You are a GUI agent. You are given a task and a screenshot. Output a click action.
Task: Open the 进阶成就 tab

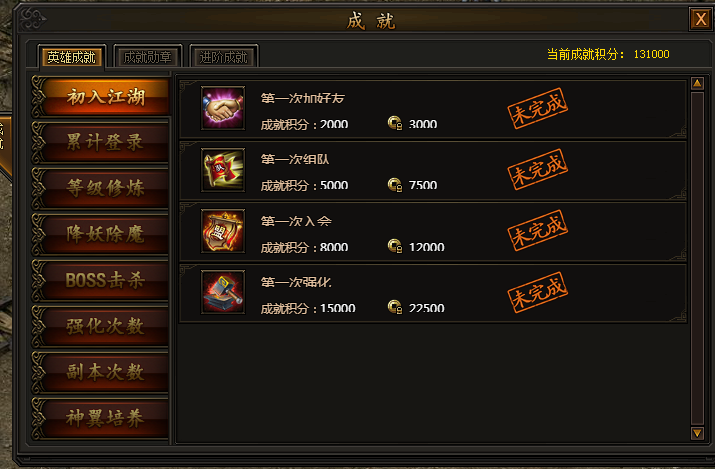[x=223, y=57]
